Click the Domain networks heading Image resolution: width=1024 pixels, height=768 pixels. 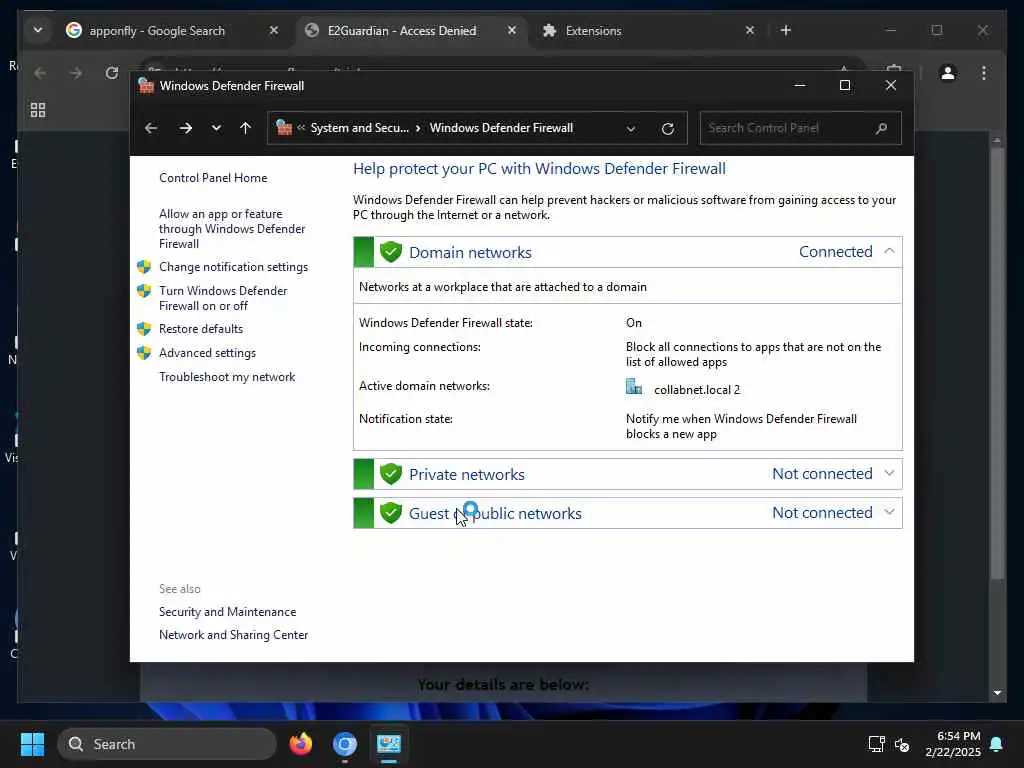click(x=470, y=252)
